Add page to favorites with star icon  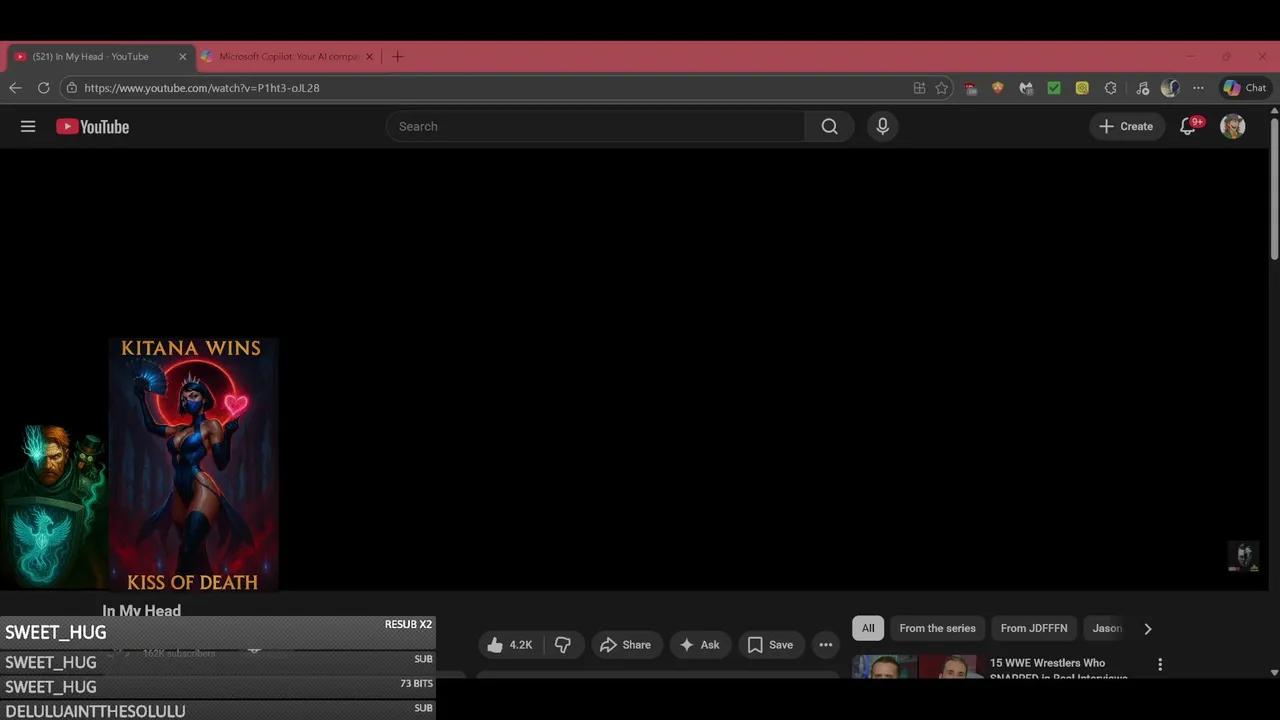pos(941,88)
